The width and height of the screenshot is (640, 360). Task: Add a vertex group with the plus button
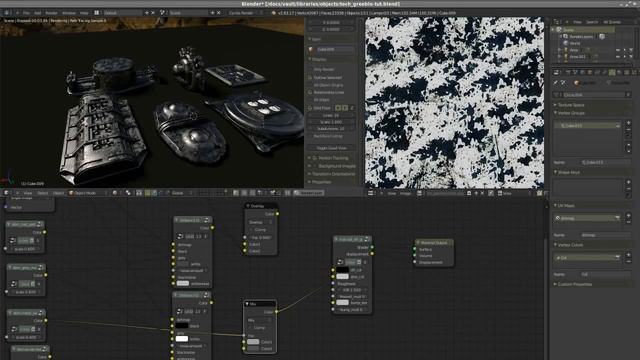[628, 122]
